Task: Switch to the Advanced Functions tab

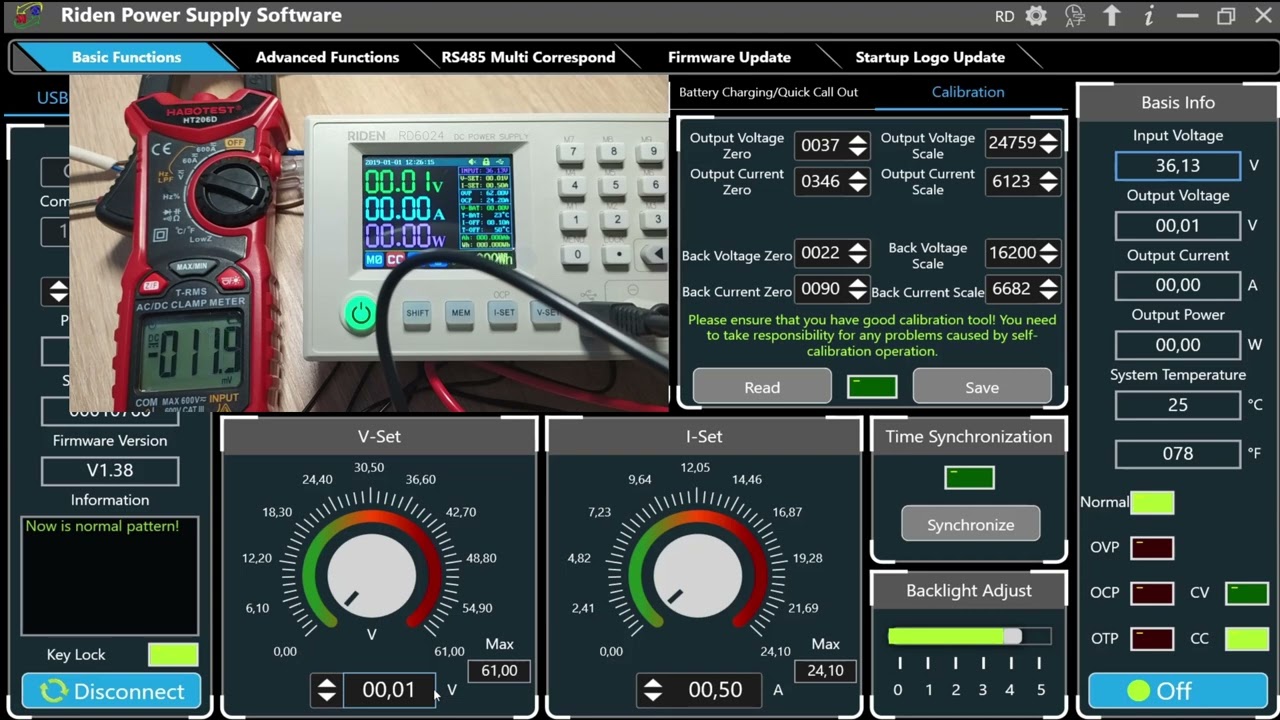Action: click(327, 57)
